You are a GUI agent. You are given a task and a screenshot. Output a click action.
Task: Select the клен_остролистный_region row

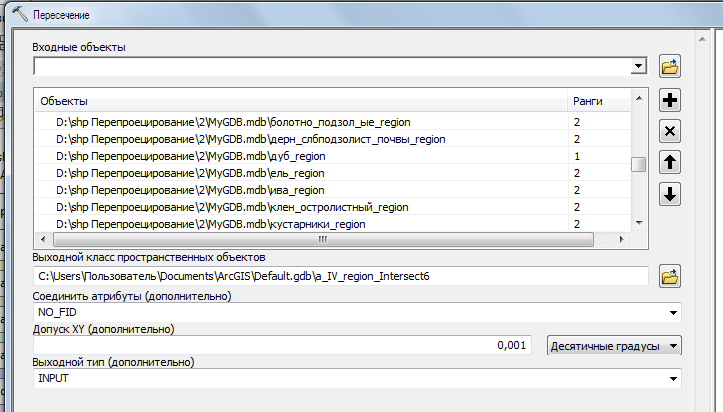(x=332, y=207)
